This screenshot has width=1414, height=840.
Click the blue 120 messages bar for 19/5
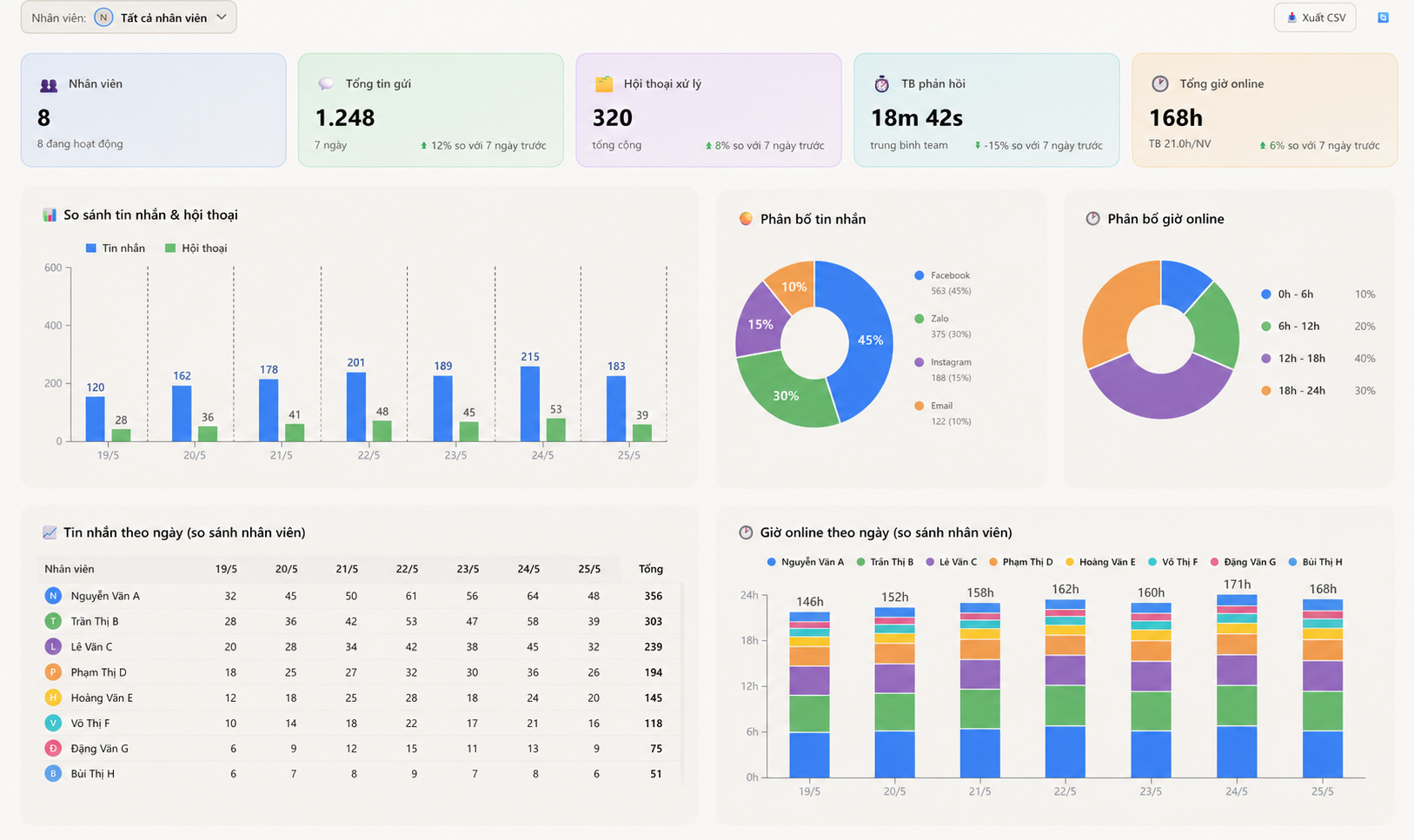click(x=95, y=419)
